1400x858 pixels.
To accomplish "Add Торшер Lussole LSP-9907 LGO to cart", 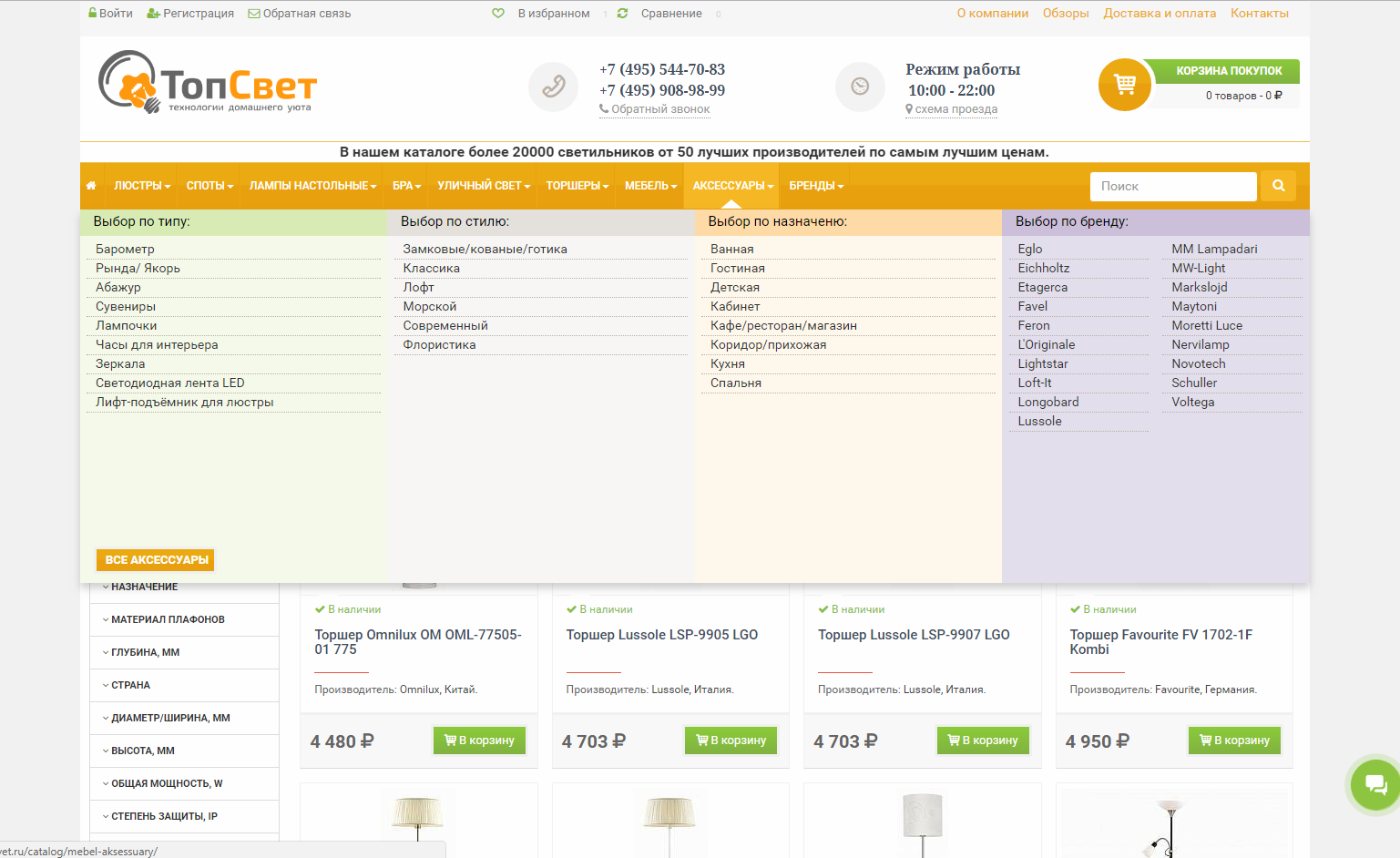I will [x=983, y=741].
